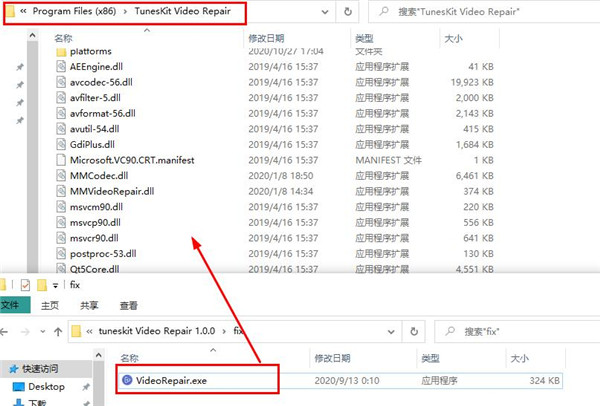Click the 2020/9/13 0:10 date cell
The width and height of the screenshot is (600, 406).
tap(347, 381)
